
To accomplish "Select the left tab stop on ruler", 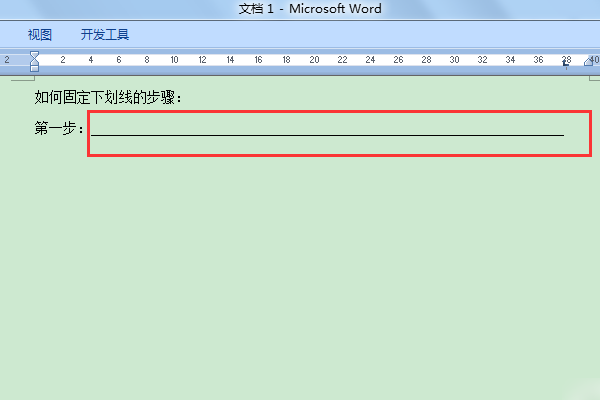I will click(x=566, y=64).
